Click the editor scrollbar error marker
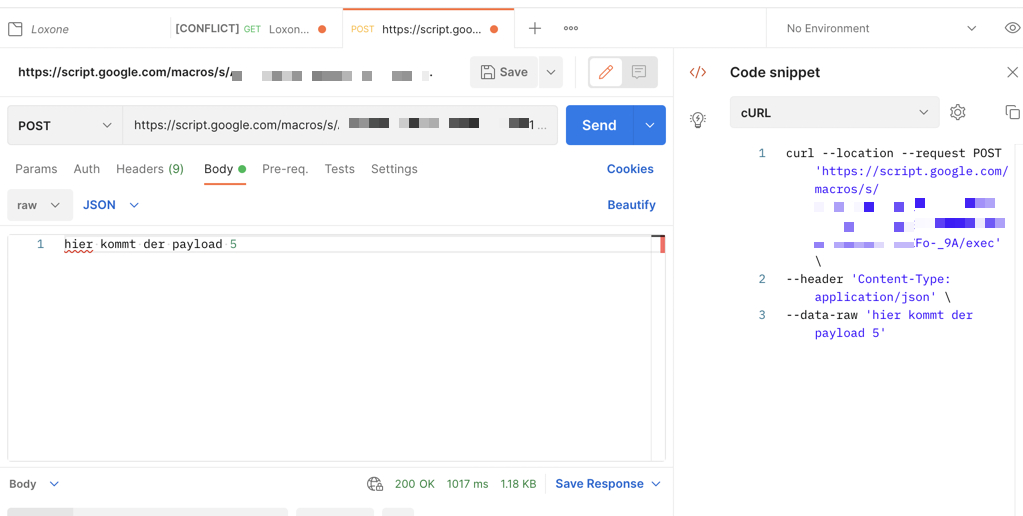This screenshot has width=1023, height=516. click(x=663, y=245)
